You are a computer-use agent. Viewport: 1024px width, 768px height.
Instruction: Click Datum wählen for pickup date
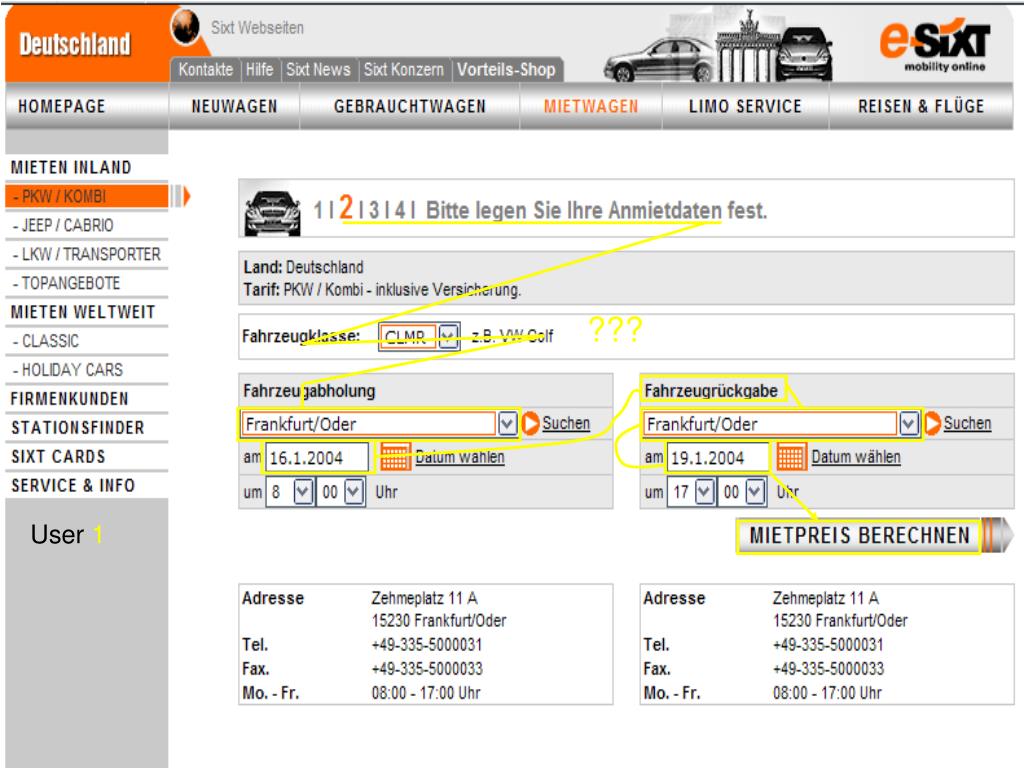pos(460,456)
